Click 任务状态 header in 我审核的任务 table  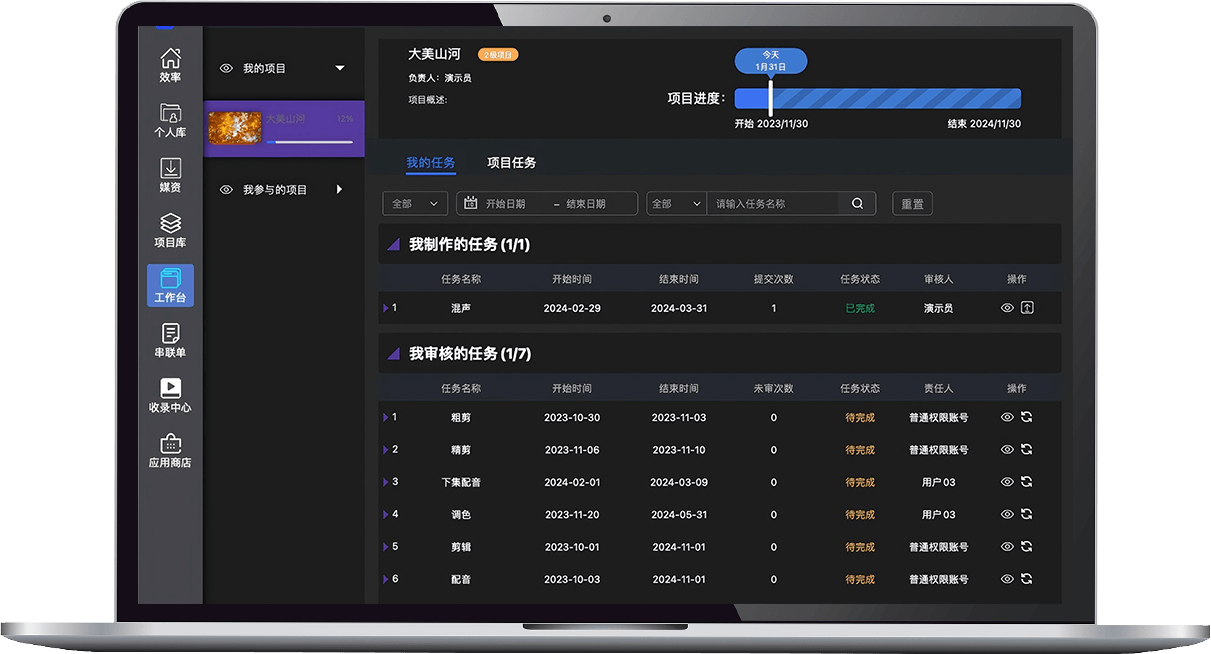tap(860, 388)
